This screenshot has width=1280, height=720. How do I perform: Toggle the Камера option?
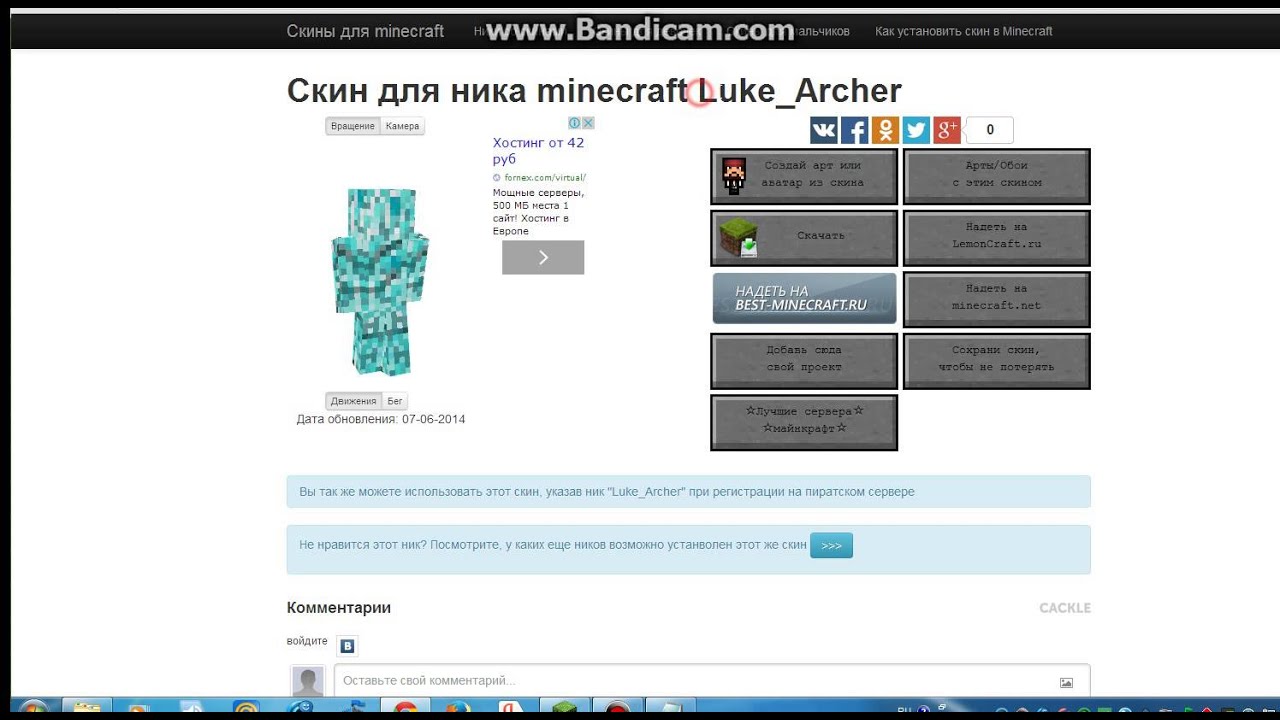pos(403,126)
